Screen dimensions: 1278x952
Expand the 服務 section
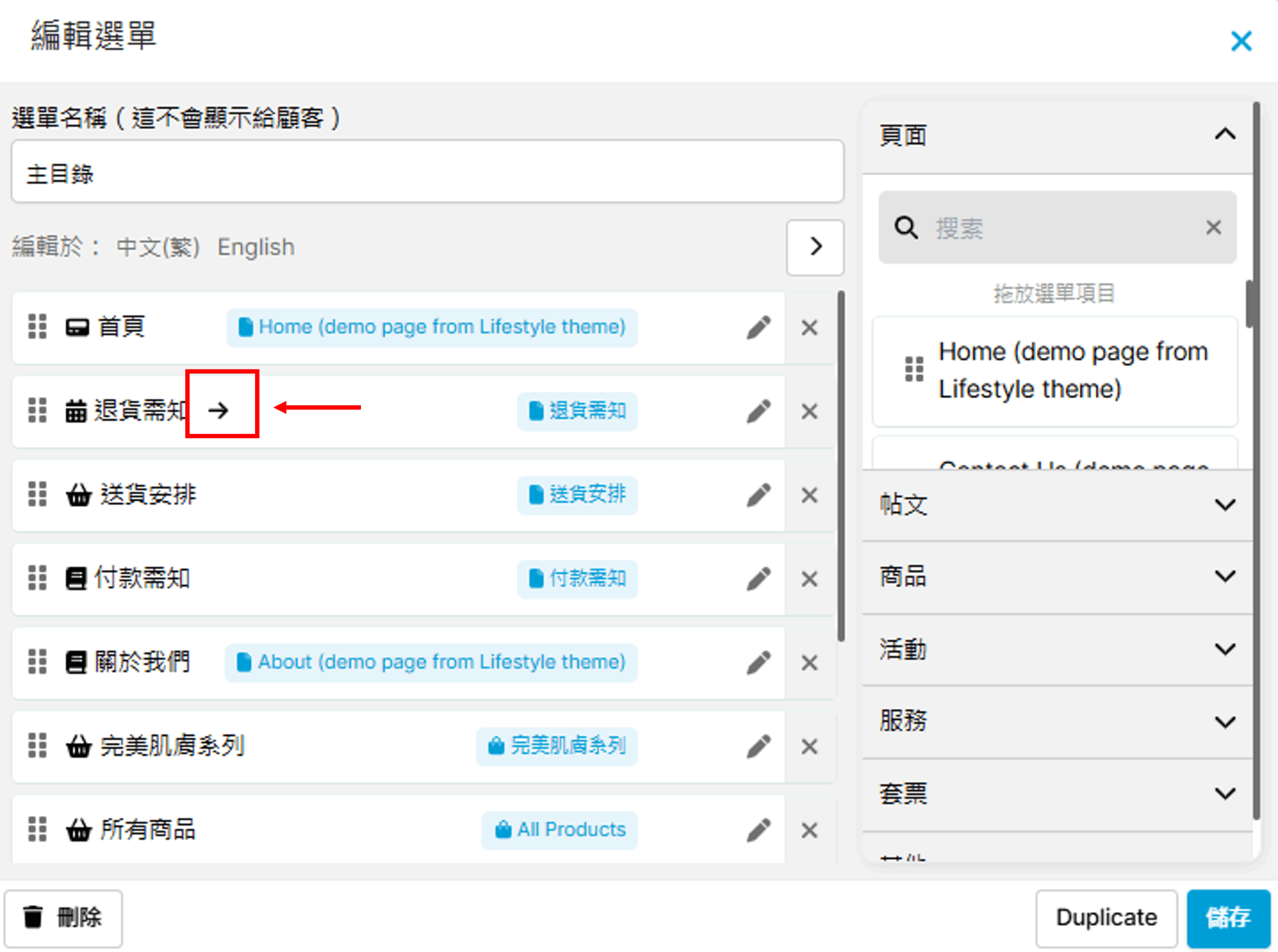coord(1225,721)
